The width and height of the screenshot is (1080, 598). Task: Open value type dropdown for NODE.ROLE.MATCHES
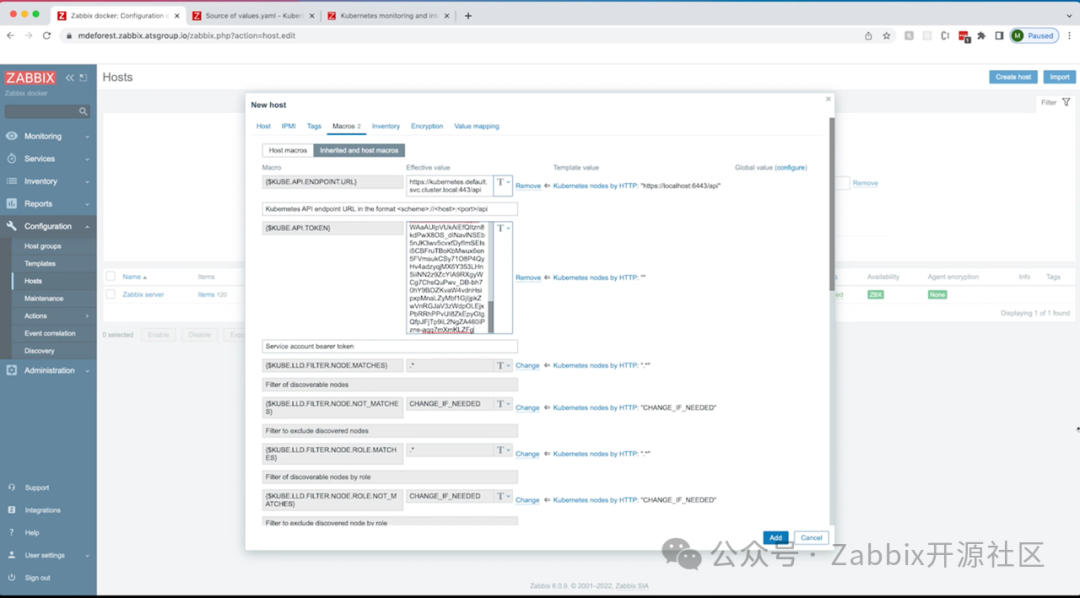pyautogui.click(x=503, y=450)
